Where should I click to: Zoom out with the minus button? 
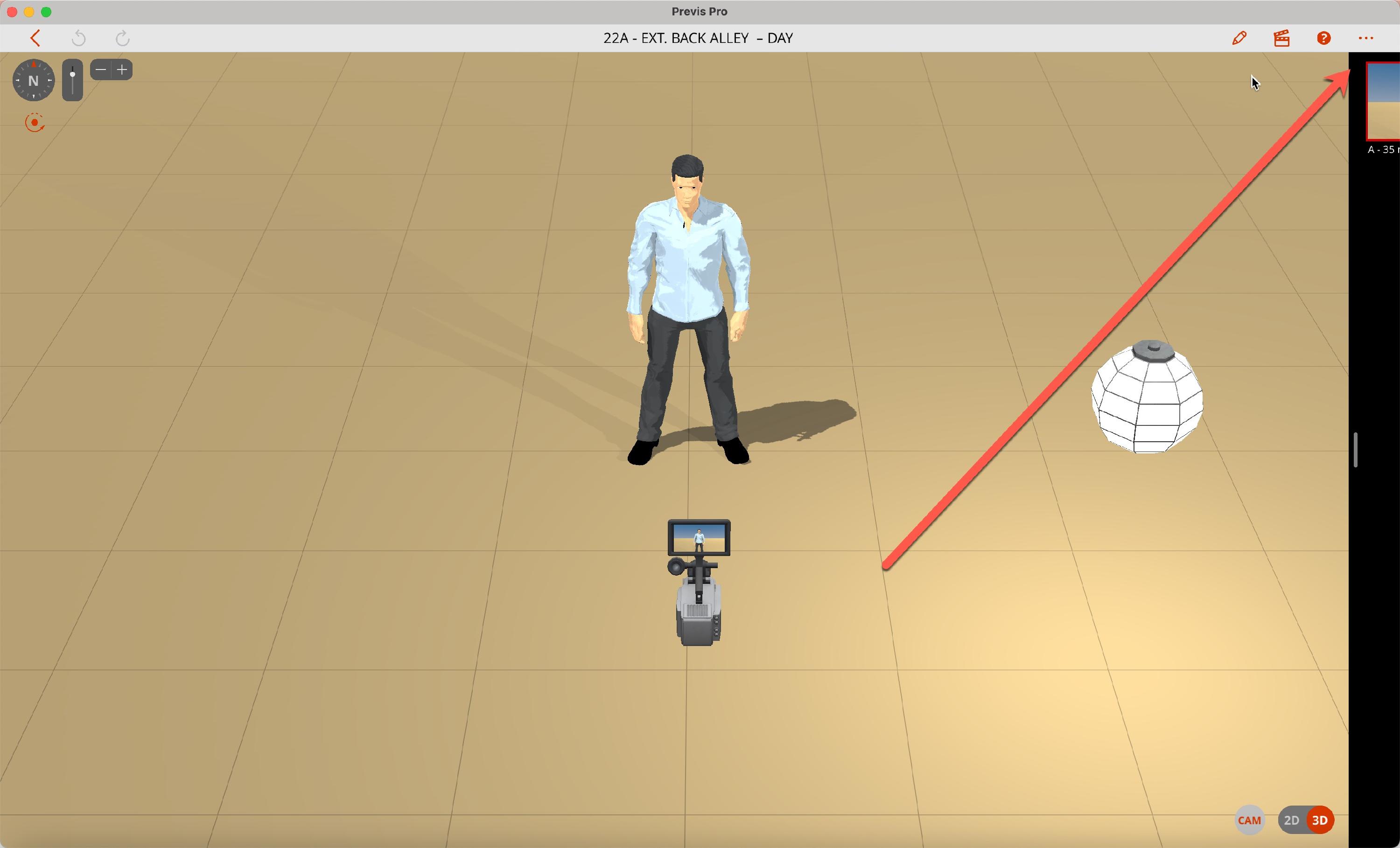(x=101, y=70)
